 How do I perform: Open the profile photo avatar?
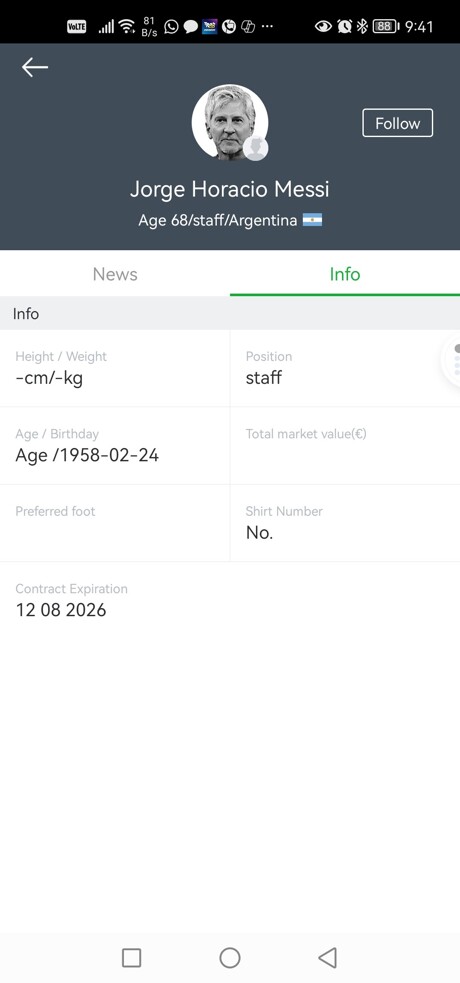click(229, 122)
